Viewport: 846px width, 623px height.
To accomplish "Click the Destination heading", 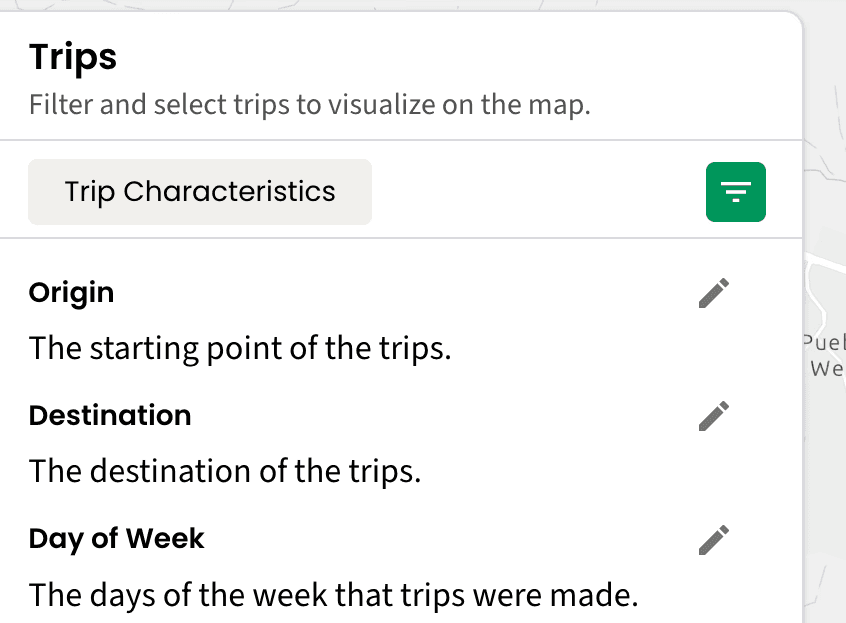I will coord(110,415).
